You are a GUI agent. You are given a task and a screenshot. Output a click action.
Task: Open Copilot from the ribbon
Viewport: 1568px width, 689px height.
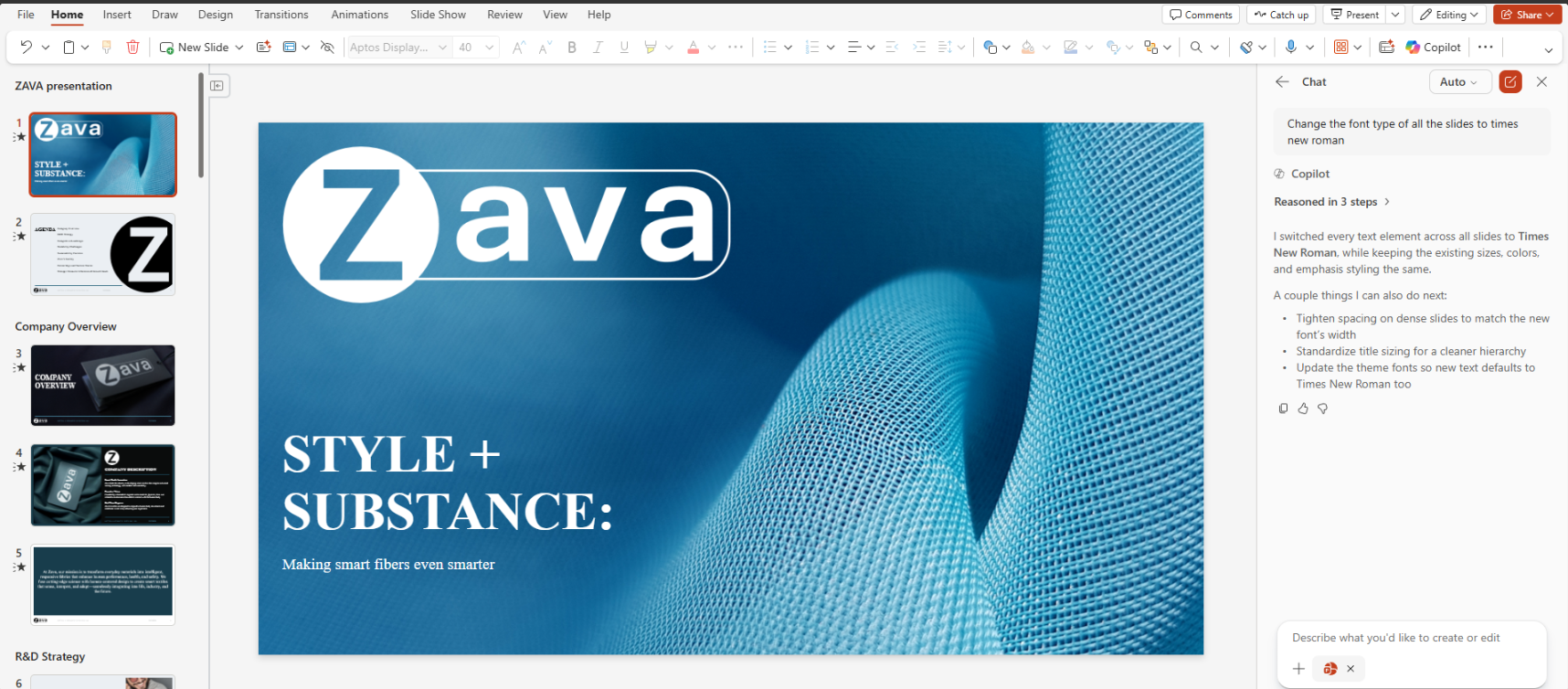1433,48
